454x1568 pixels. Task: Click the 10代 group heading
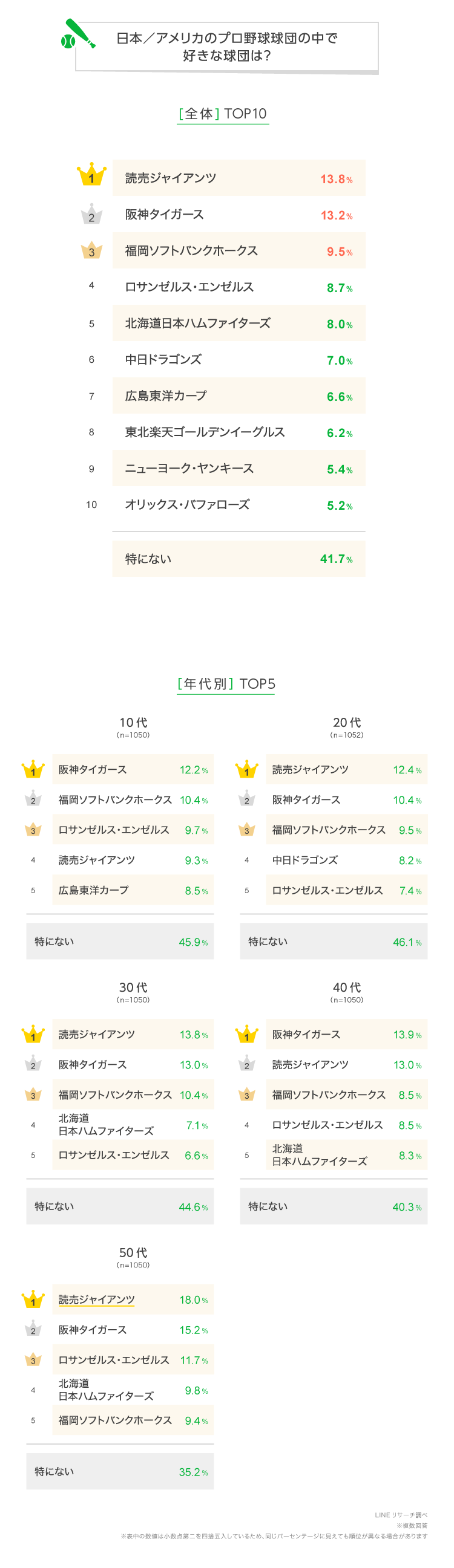coord(133,723)
